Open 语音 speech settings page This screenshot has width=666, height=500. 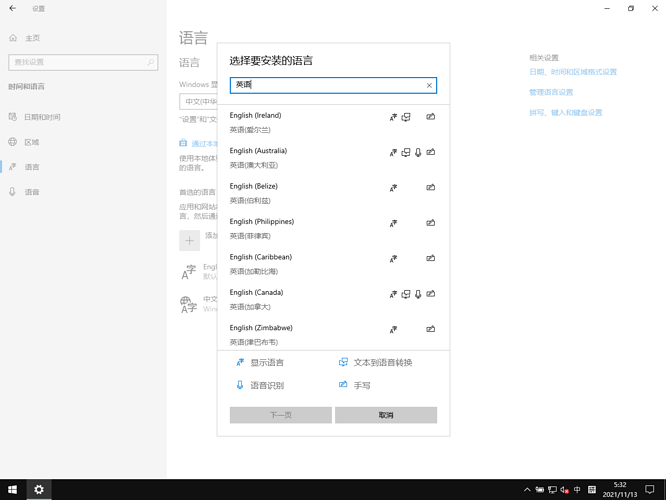tap(32, 192)
